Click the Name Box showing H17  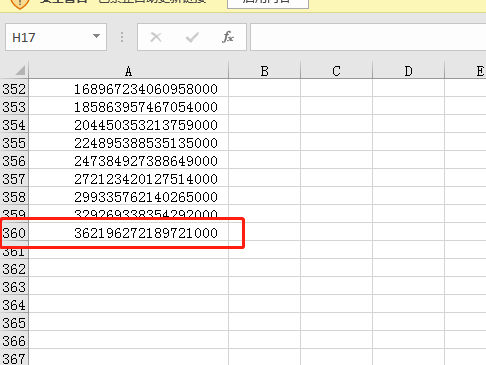[x=56, y=37]
